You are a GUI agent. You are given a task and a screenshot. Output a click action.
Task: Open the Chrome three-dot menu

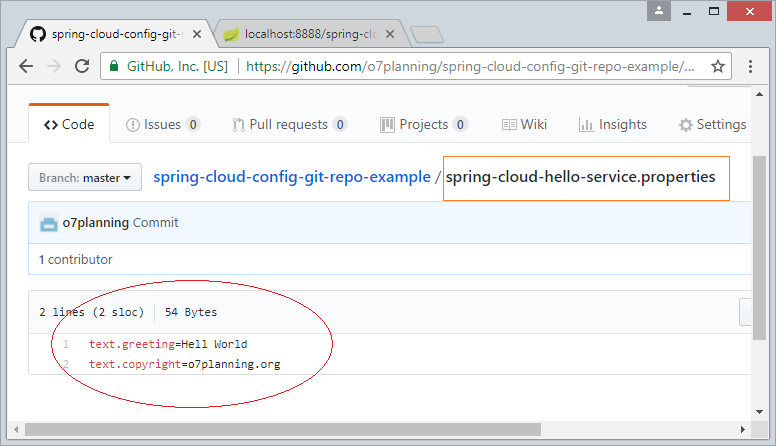click(x=750, y=66)
